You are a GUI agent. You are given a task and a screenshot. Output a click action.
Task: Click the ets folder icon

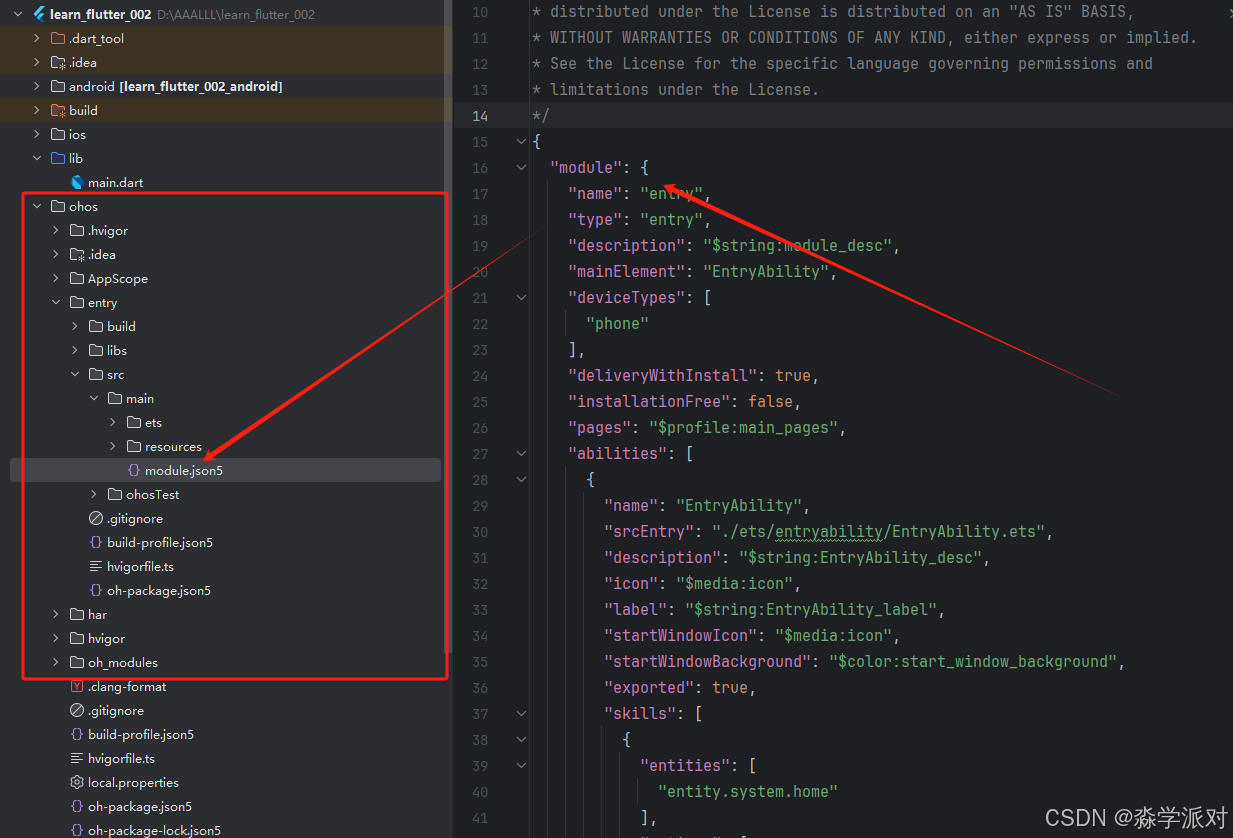134,422
